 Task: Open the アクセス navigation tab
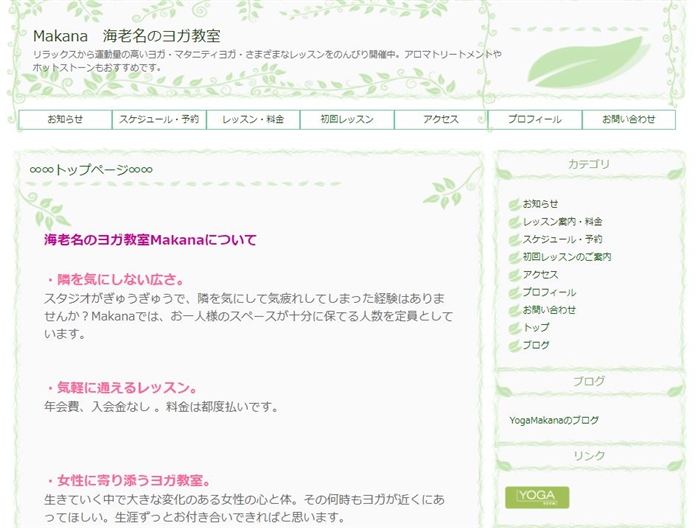[441, 120]
